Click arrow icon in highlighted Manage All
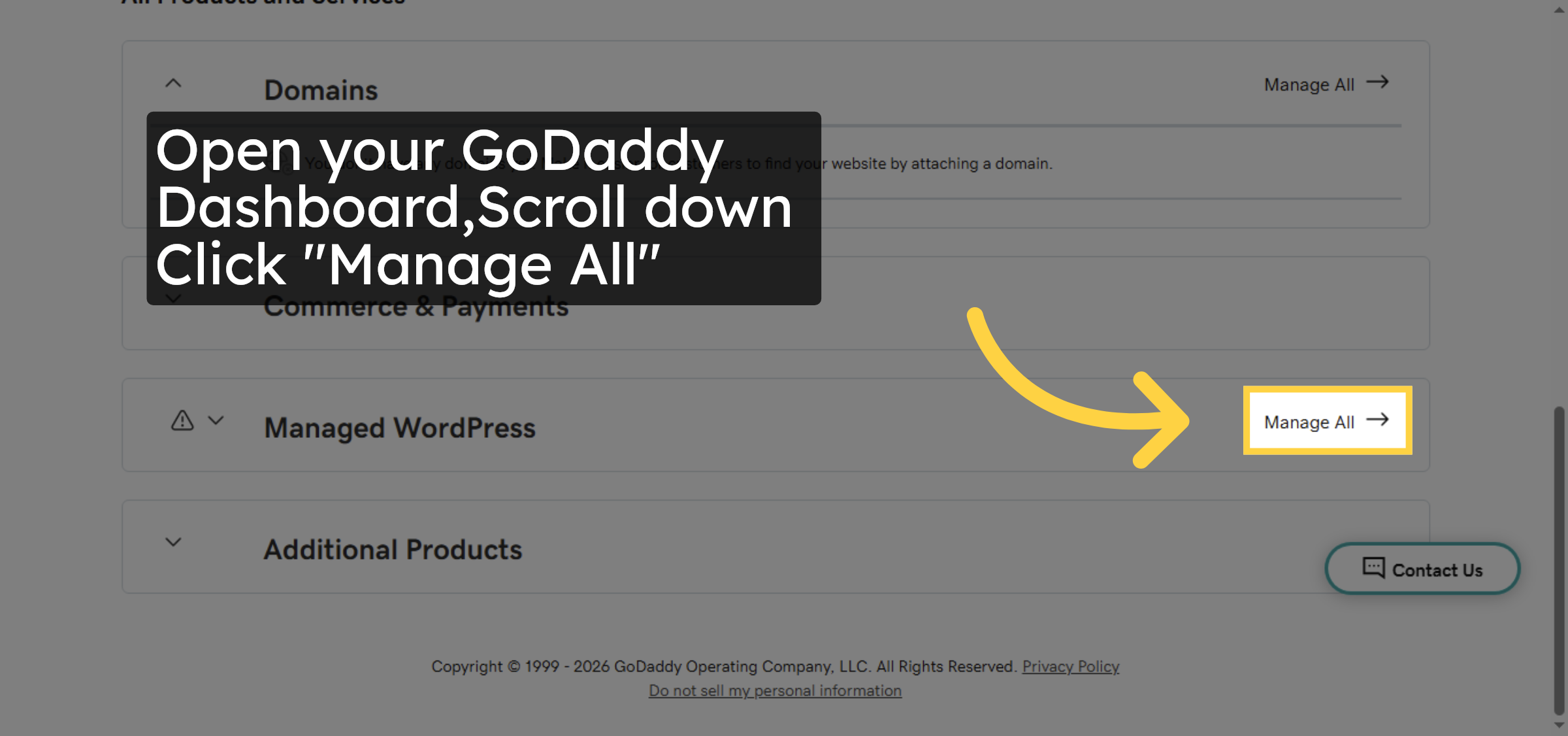Screen dimensions: 1568x736 [1378, 420]
